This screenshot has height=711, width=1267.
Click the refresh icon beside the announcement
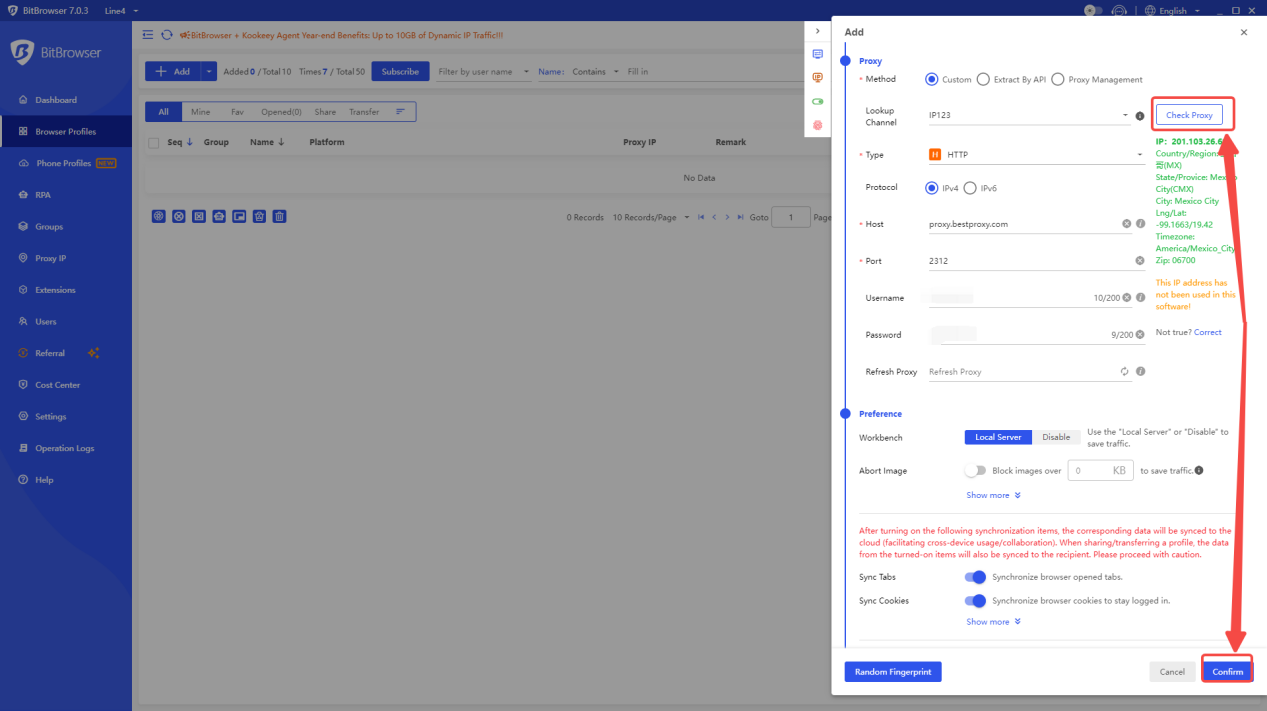point(166,35)
